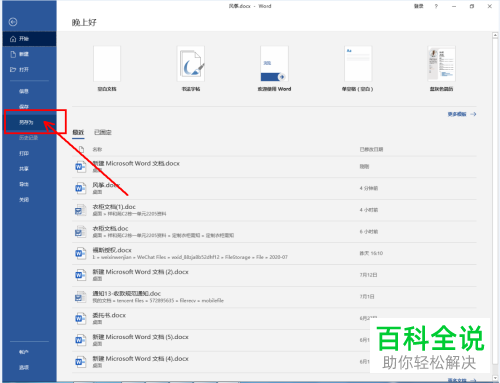Viewport: 500px width, 383px height.
Task: Open 新建 Microsoft Word 文档 (5).docx
Action: point(274,340)
